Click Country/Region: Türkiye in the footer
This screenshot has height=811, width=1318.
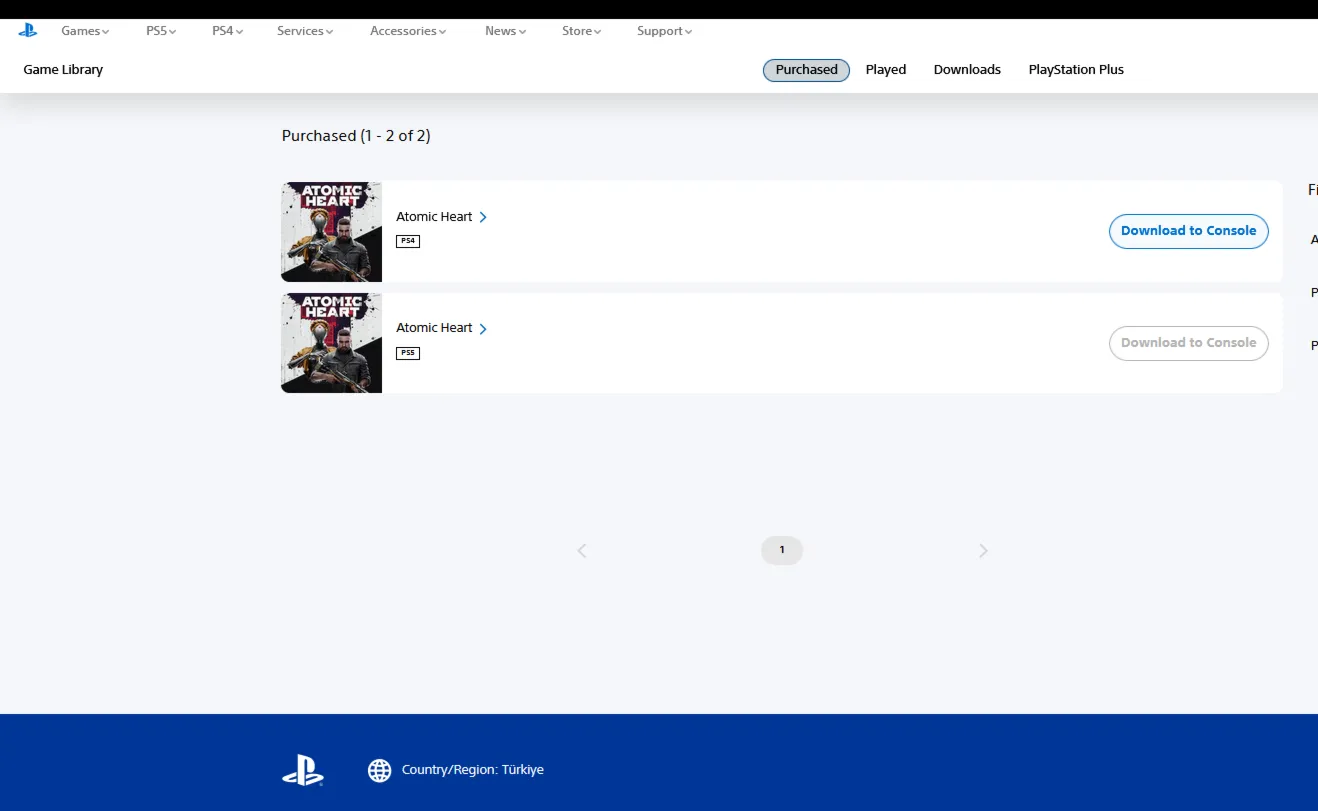(473, 770)
